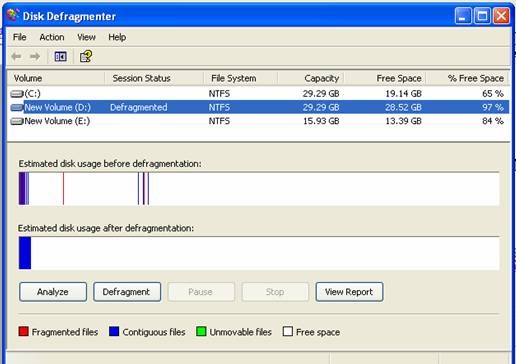Click the disk usage before defragmentation bar
The image size is (516, 364).
coord(259,189)
